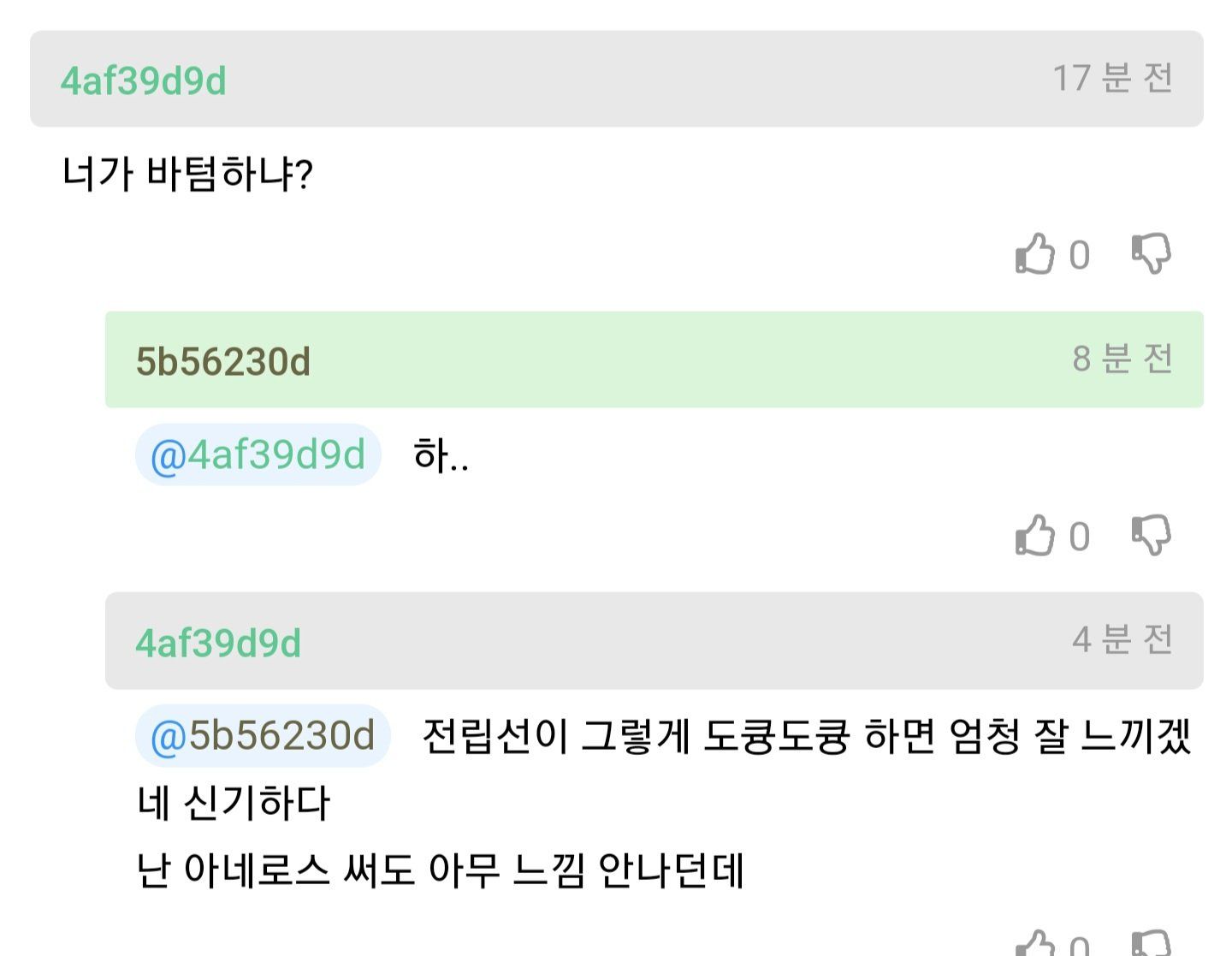Tap the @4af39d9d mention tag
The image size is (1232, 956).
click(258, 454)
